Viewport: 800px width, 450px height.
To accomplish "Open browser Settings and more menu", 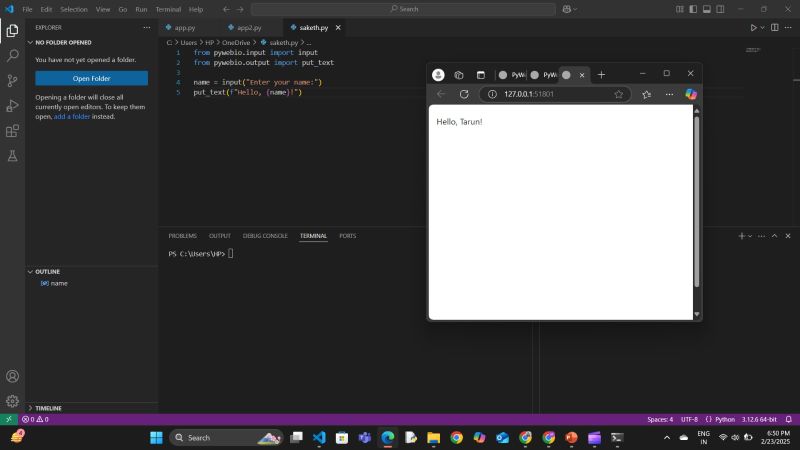I will [x=669, y=94].
